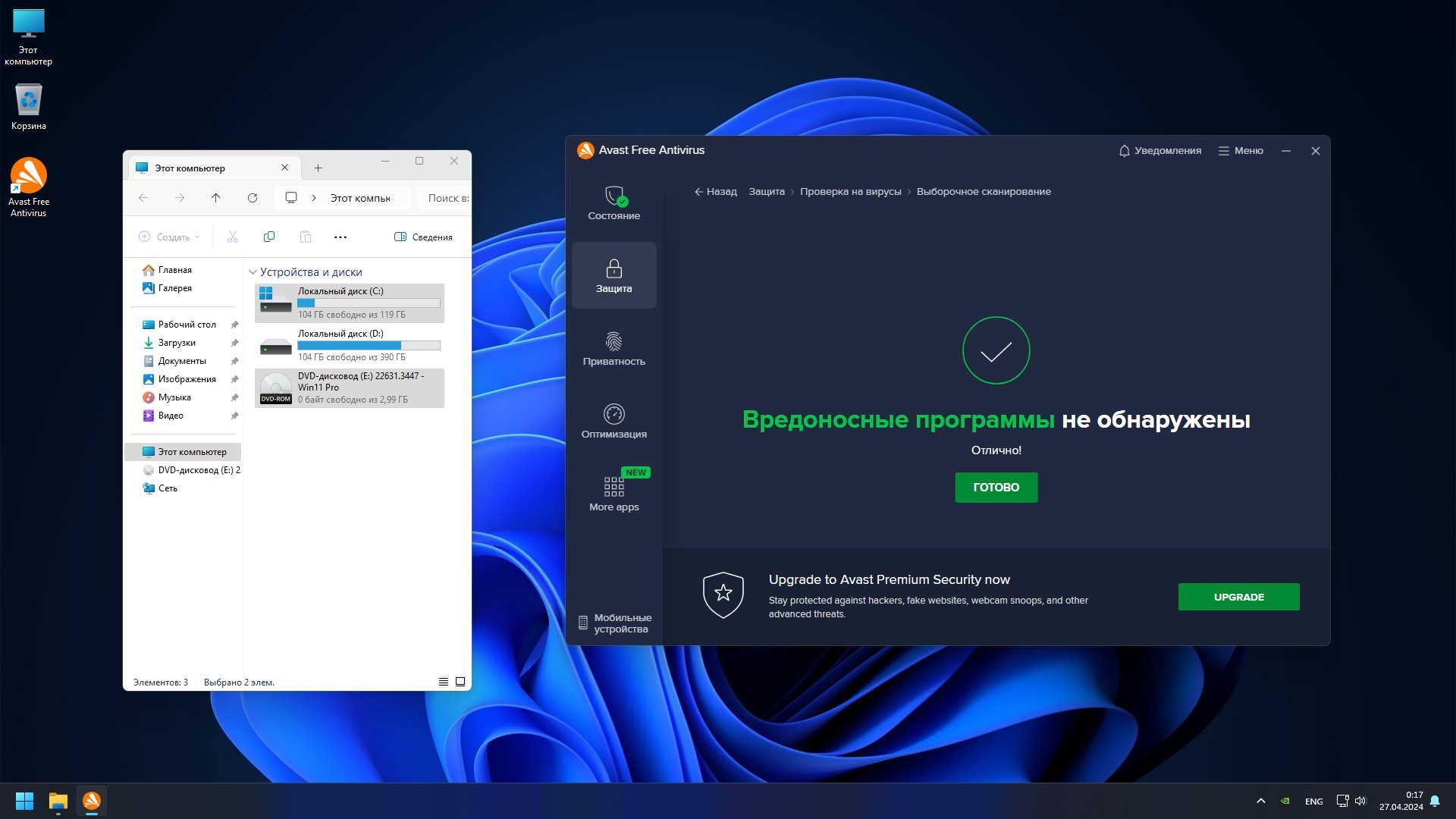The image size is (1456, 819).
Task: Open Мобильные устройства in Avast sidebar
Action: pos(614,623)
